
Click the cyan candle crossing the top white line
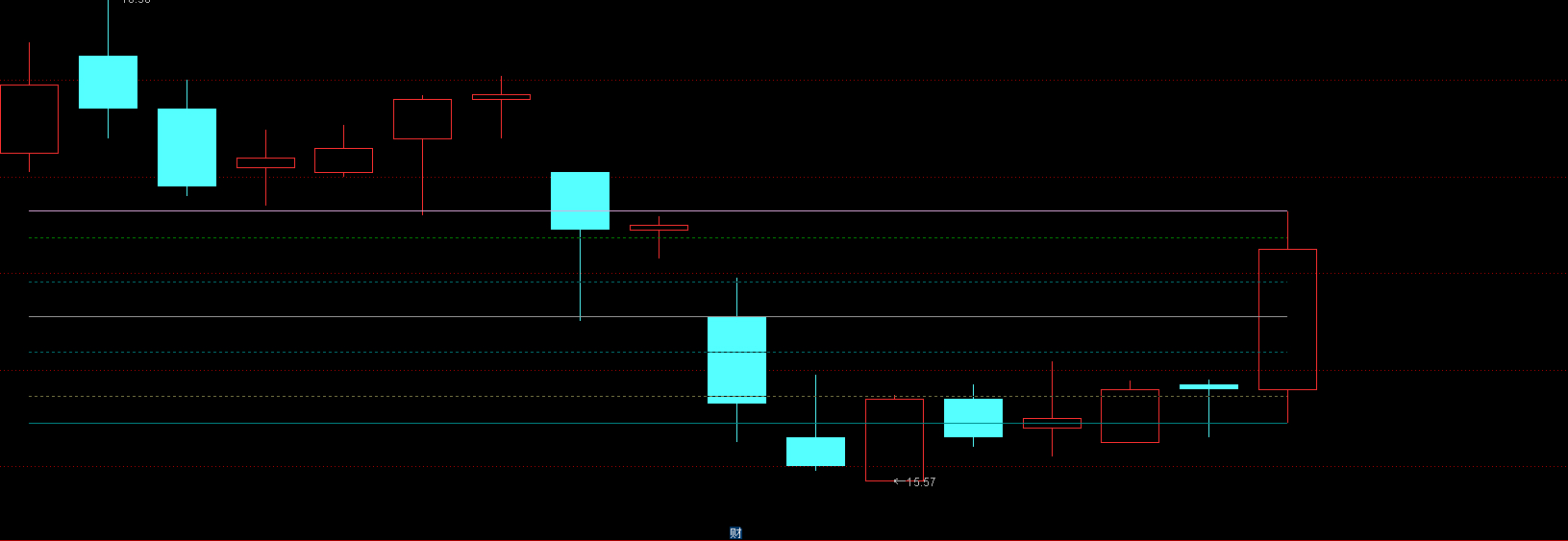(x=580, y=201)
